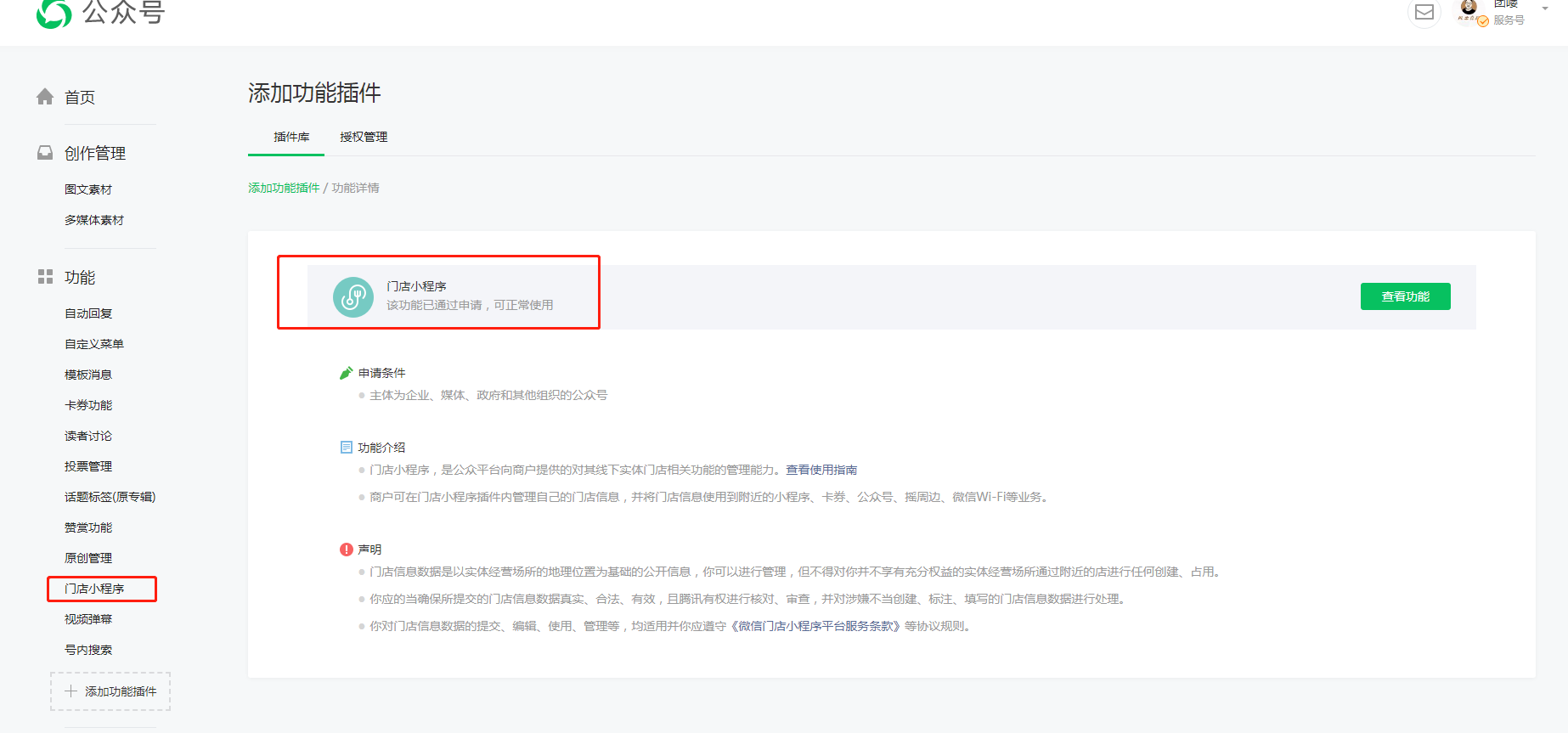Click 主体为企业、媒体、政府 condition line
The width and height of the screenshot is (1568, 733).
pyautogui.click(x=488, y=395)
